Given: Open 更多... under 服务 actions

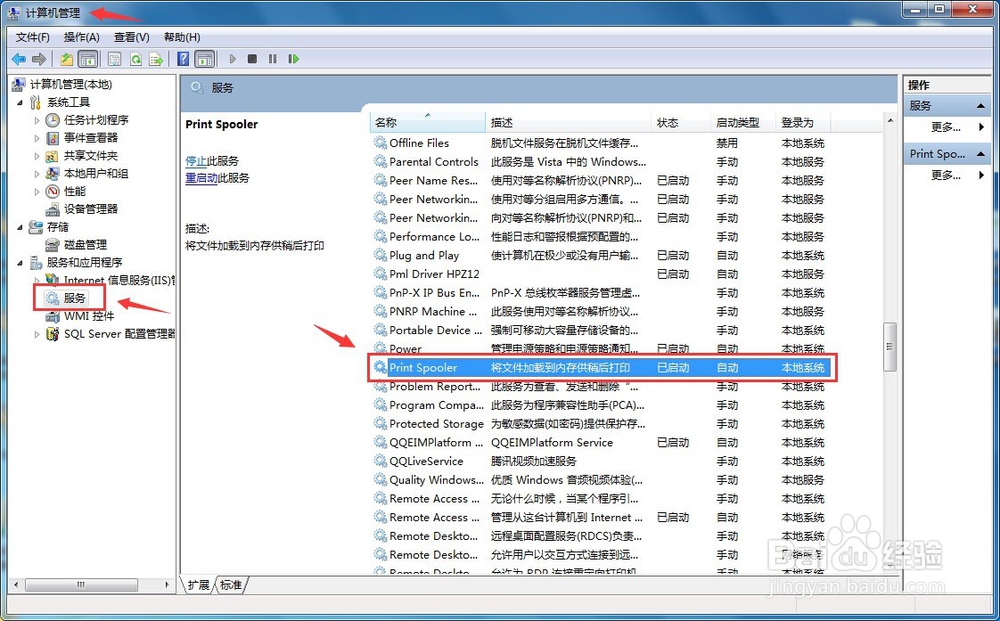Looking at the screenshot, I should point(946,127).
